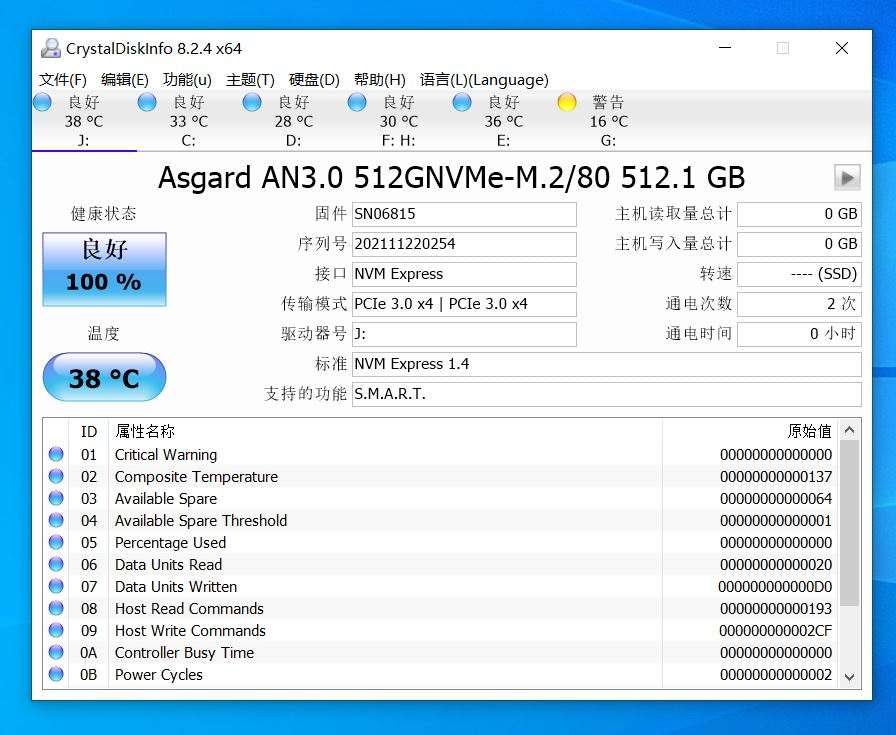Click status orb for Critical Warning row

(x=56, y=454)
